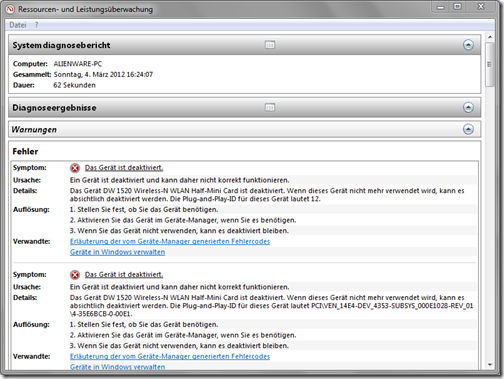Open second 'Erläuterung der vom Geräte-Manager generierten Fehlercodes' link
The image size is (504, 379).
[170, 356]
